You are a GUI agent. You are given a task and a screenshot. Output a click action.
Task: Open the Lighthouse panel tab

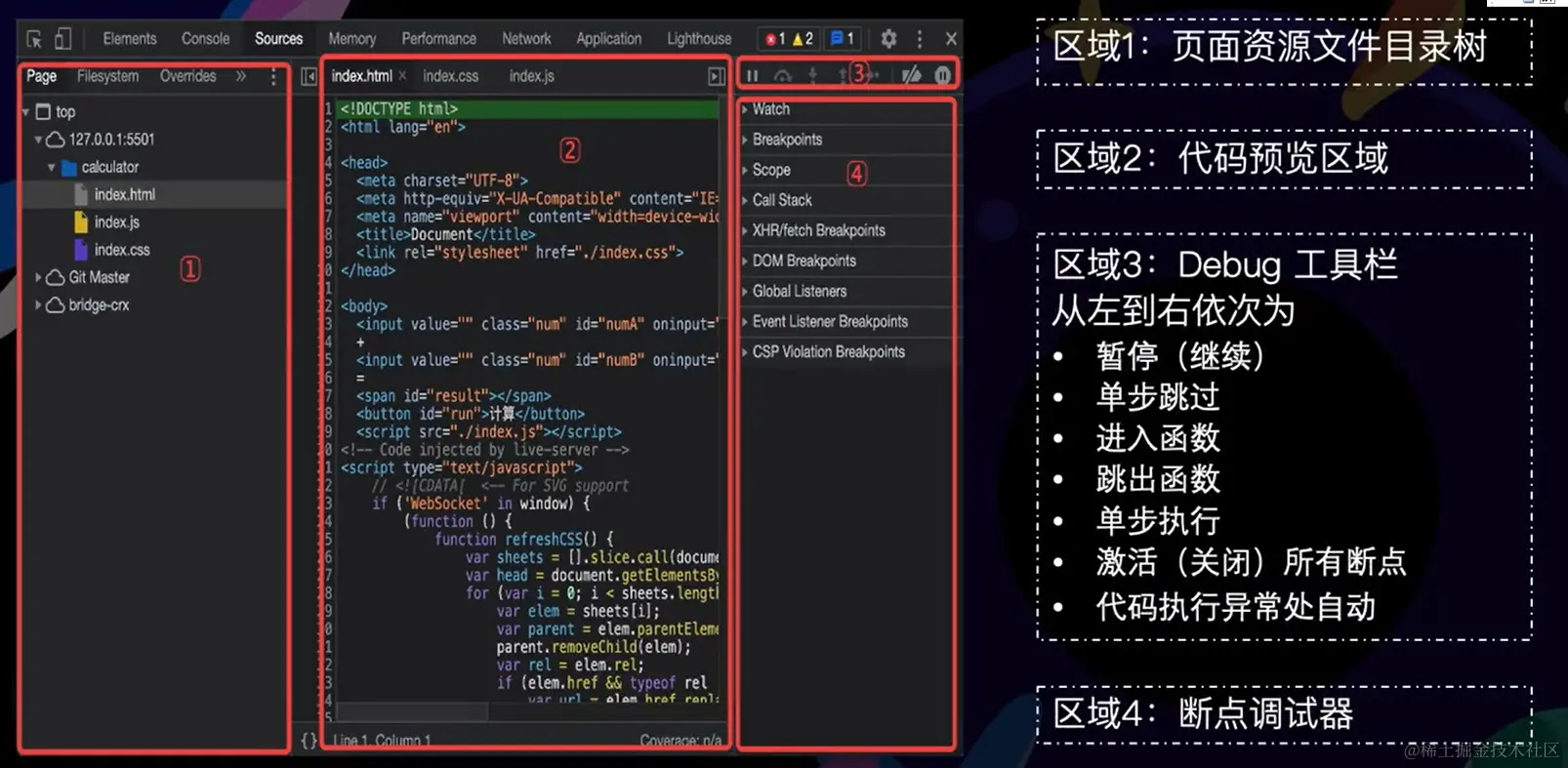[699, 39]
